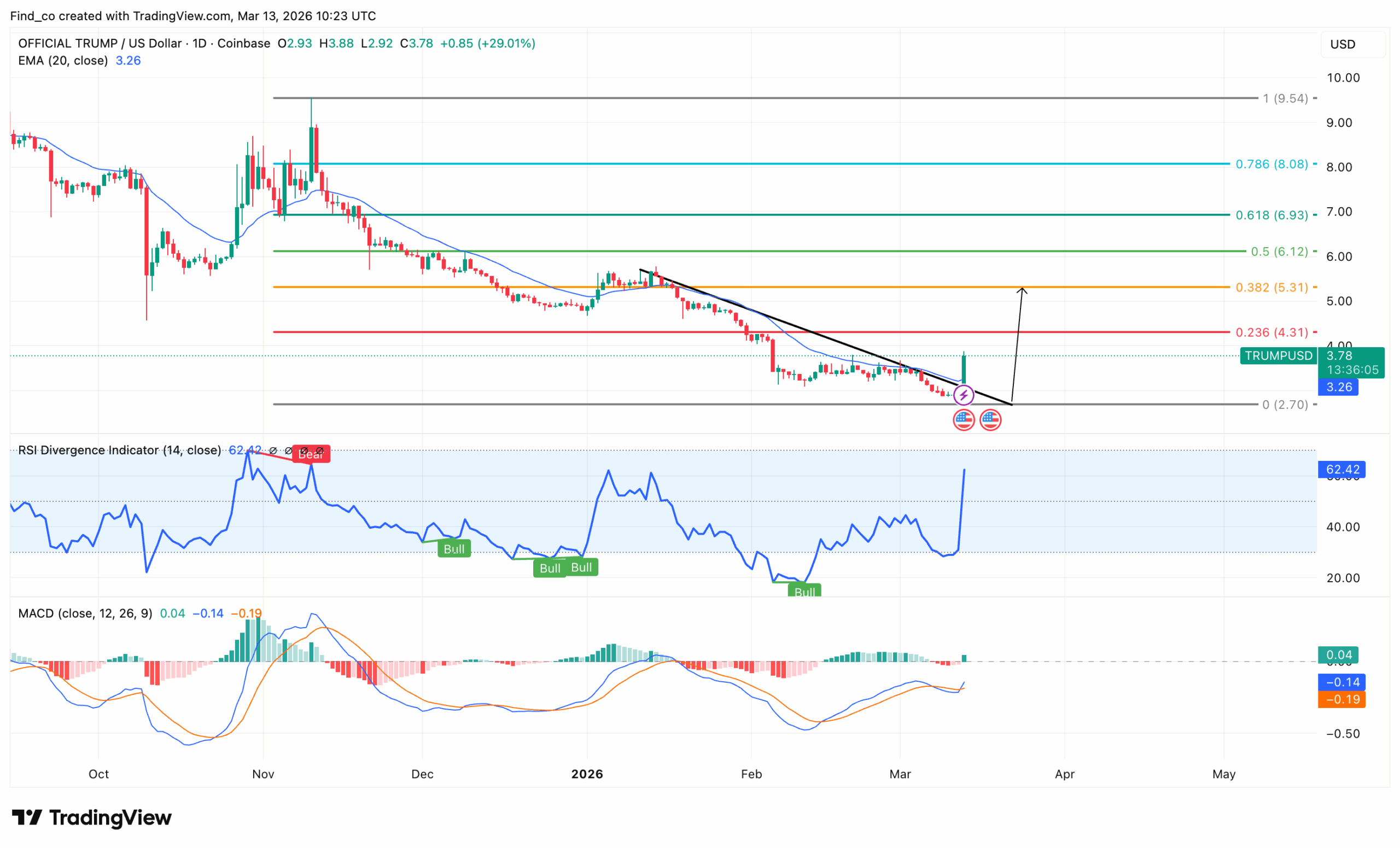
Task: Select the 0.786 (8.08) Fibonacci level label
Action: click(x=1272, y=164)
